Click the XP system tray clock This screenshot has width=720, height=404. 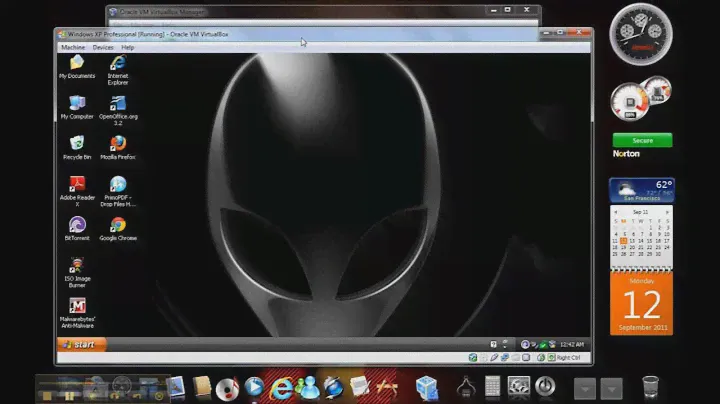pos(572,344)
